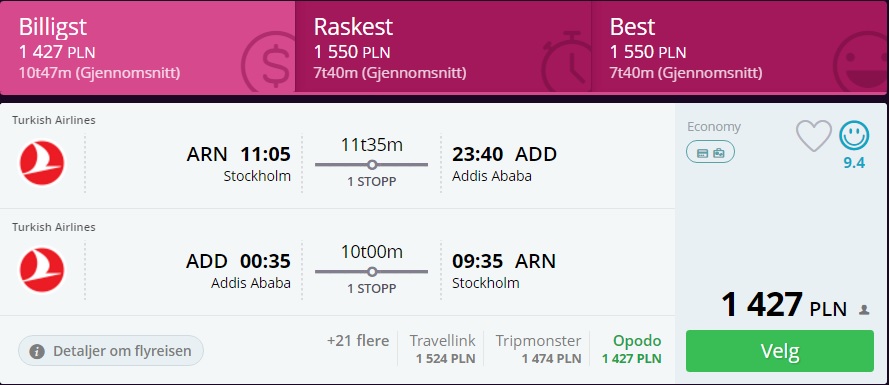Select Opodo offer at 1 427 PLN

click(632, 349)
